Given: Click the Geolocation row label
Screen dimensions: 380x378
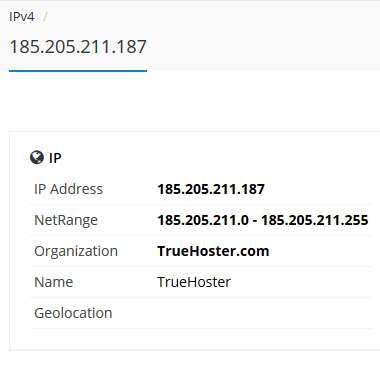Looking at the screenshot, I should click(x=73, y=313).
